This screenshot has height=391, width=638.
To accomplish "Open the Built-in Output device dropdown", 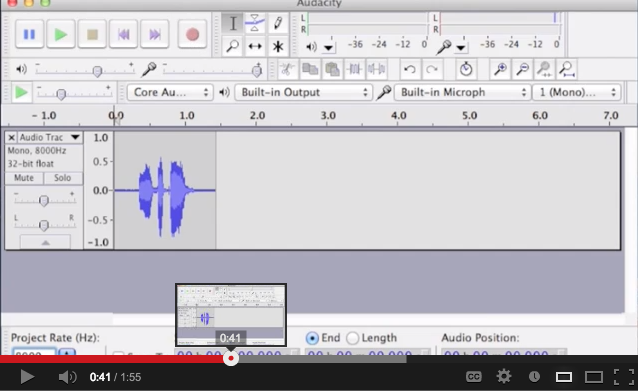I will click(x=304, y=92).
